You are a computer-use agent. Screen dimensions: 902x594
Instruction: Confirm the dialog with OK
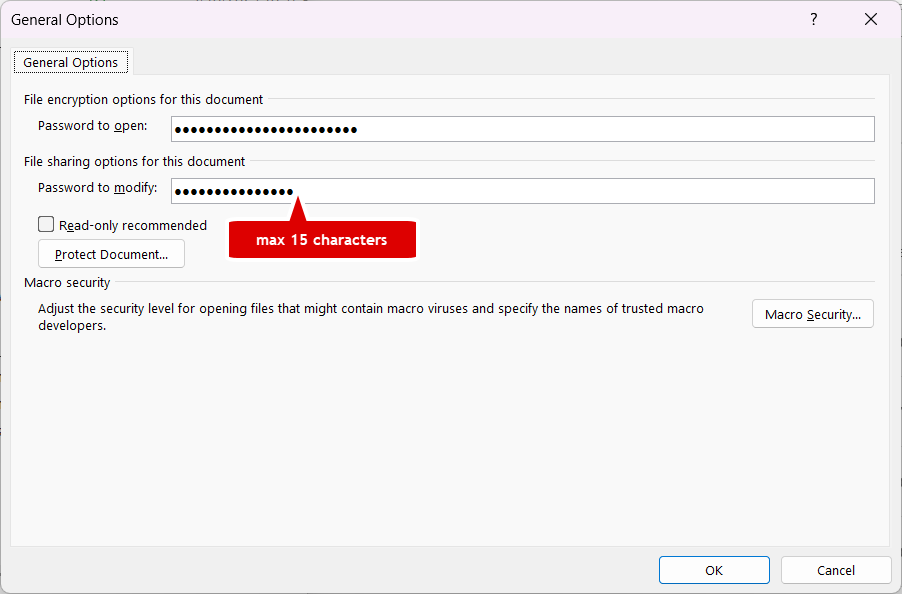point(713,570)
